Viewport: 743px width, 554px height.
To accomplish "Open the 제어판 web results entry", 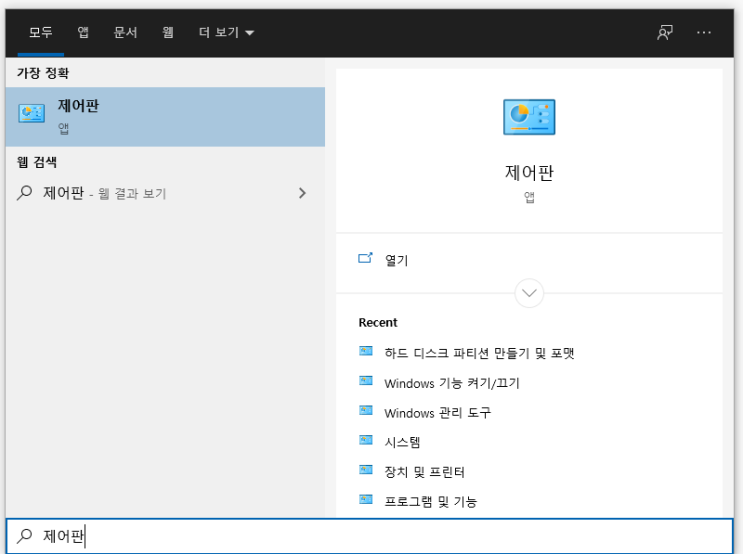I will tap(165, 193).
